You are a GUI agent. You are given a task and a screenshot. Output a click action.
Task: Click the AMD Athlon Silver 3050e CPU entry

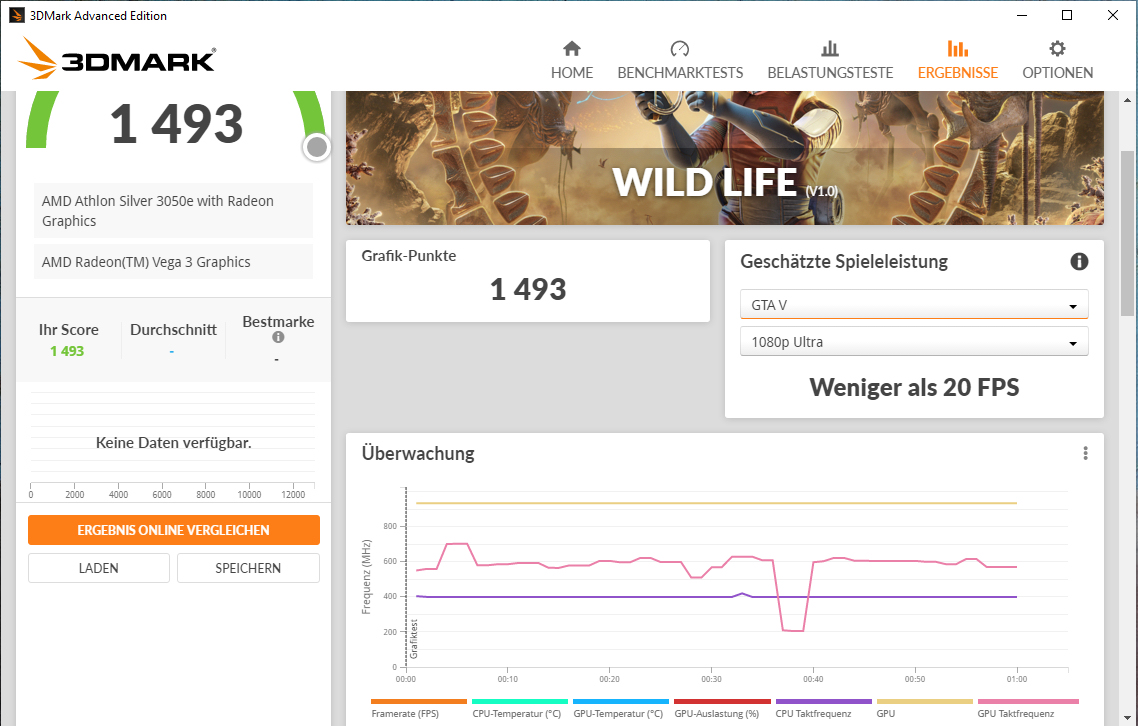click(173, 211)
